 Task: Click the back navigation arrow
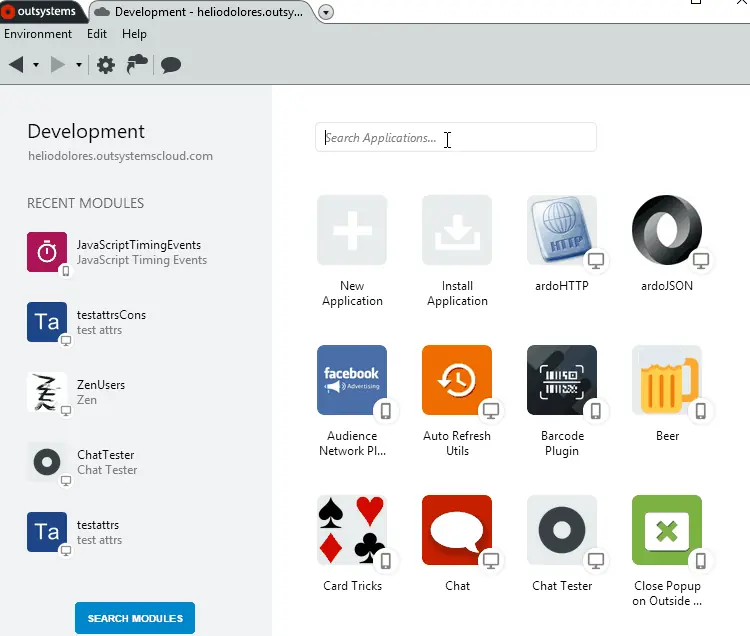pyautogui.click(x=16, y=65)
